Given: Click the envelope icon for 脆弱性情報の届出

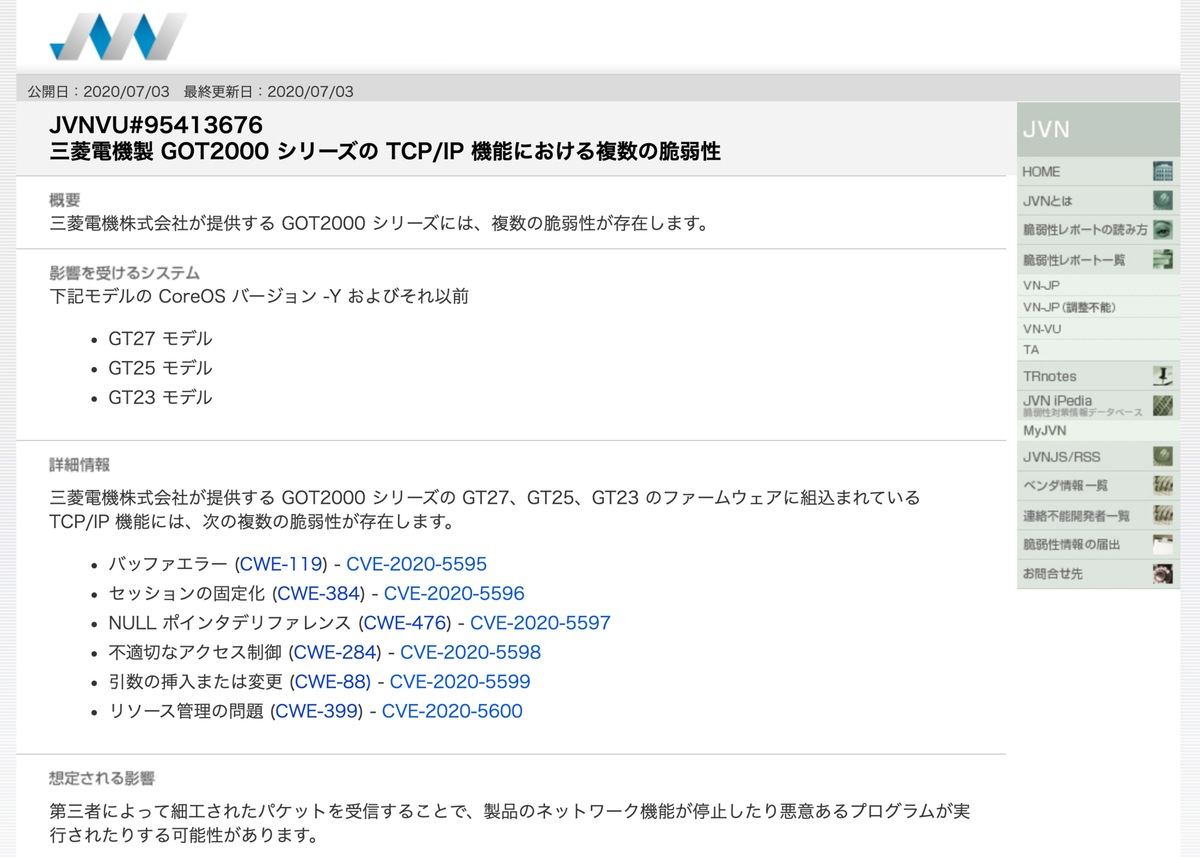Looking at the screenshot, I should tap(1162, 545).
